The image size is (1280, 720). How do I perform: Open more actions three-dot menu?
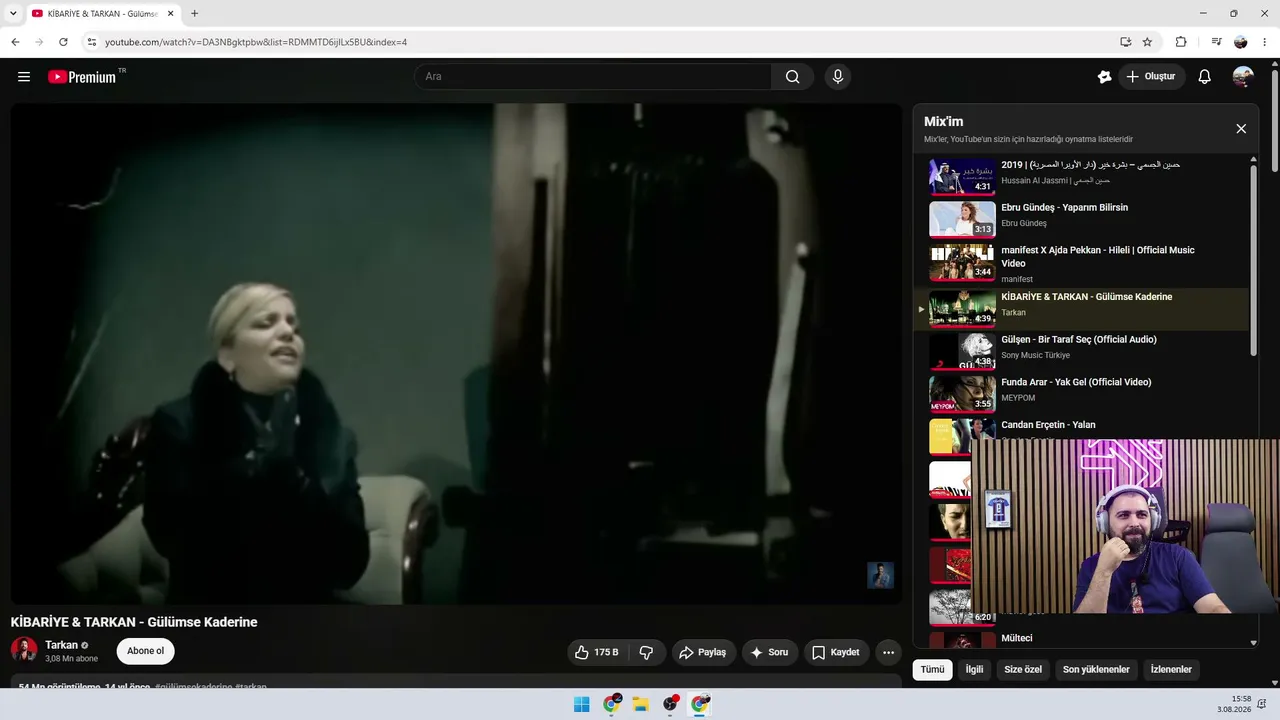point(888,652)
